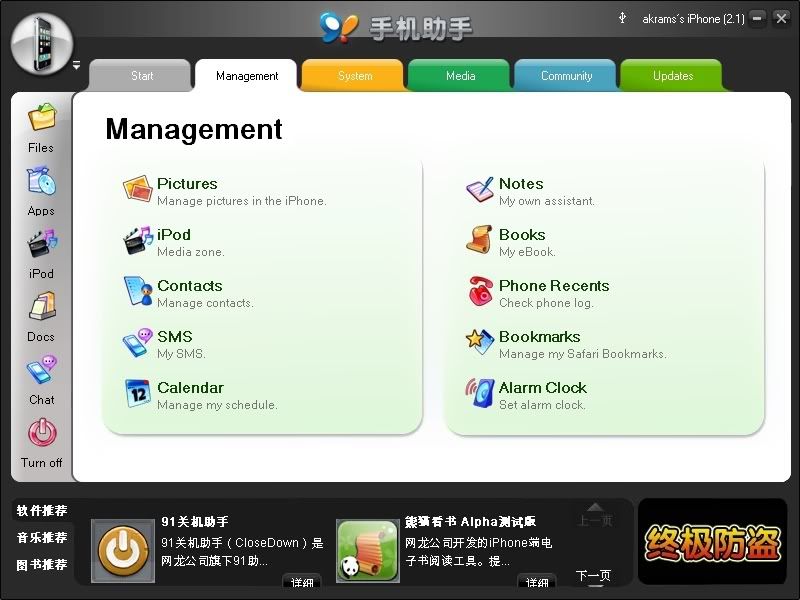Click 详细 button under 91关机助手
This screenshot has width=800, height=600.
tap(302, 582)
